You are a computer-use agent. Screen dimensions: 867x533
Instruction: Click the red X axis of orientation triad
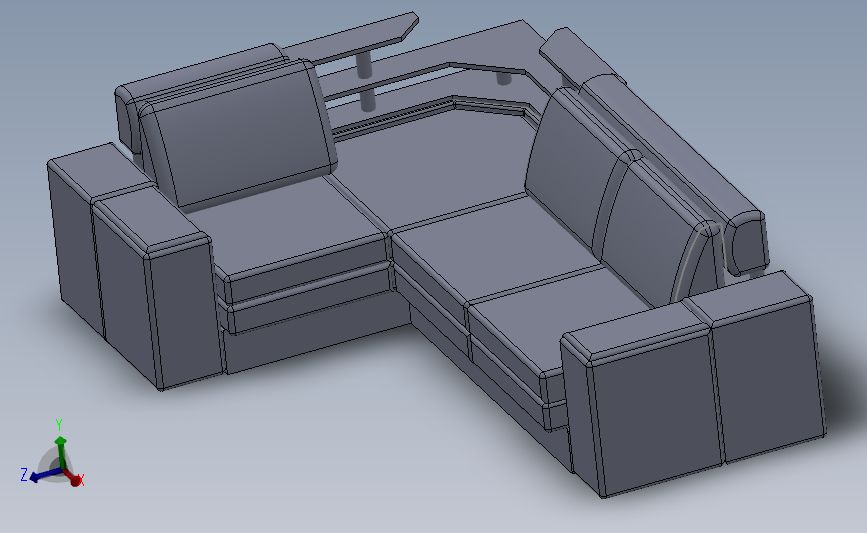coord(76,478)
